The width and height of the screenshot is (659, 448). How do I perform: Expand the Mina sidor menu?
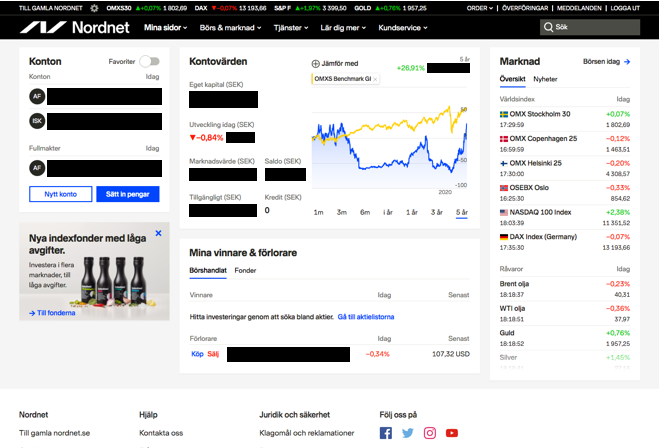click(165, 28)
